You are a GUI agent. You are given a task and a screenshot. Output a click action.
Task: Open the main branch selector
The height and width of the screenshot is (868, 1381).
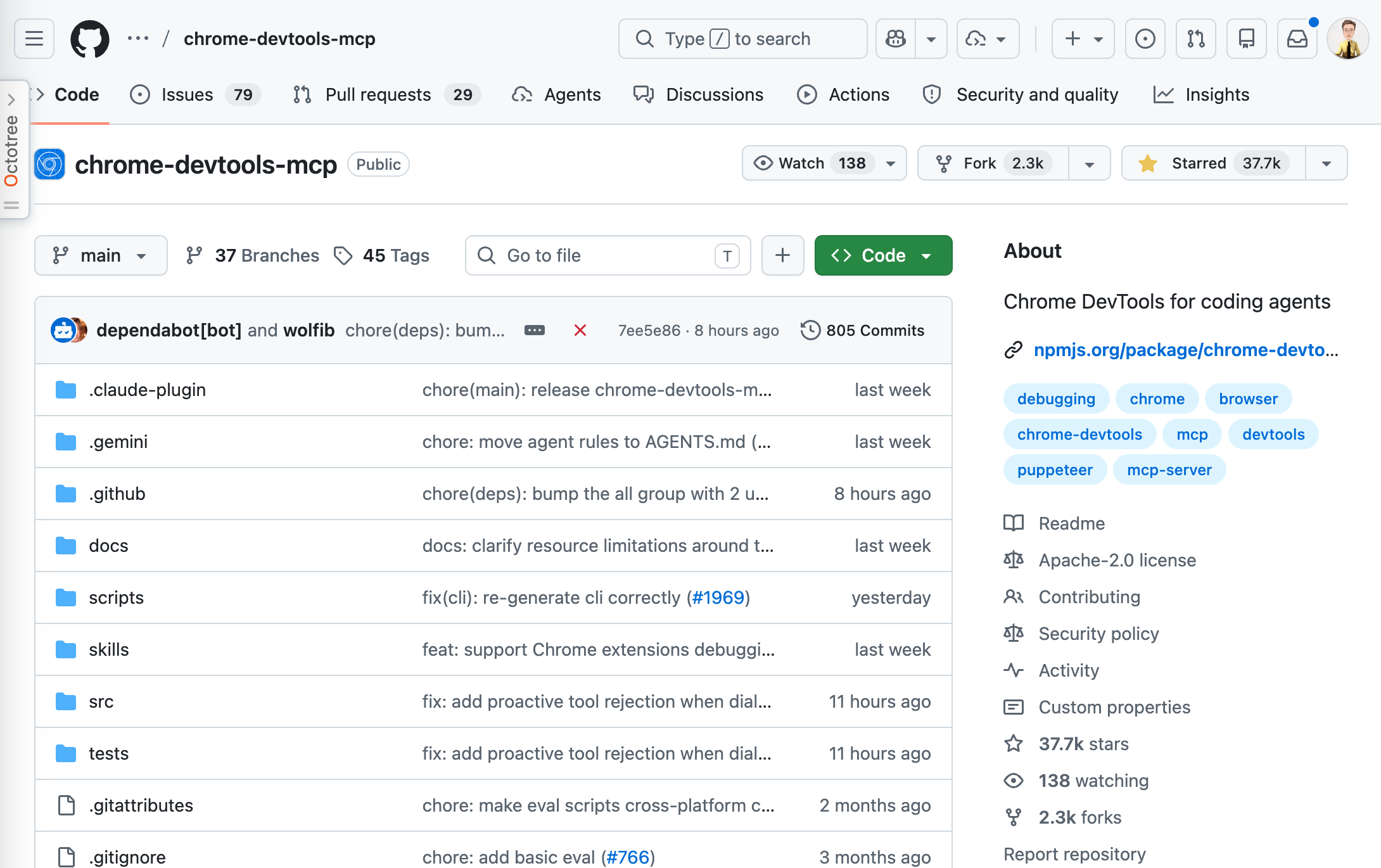tap(101, 255)
